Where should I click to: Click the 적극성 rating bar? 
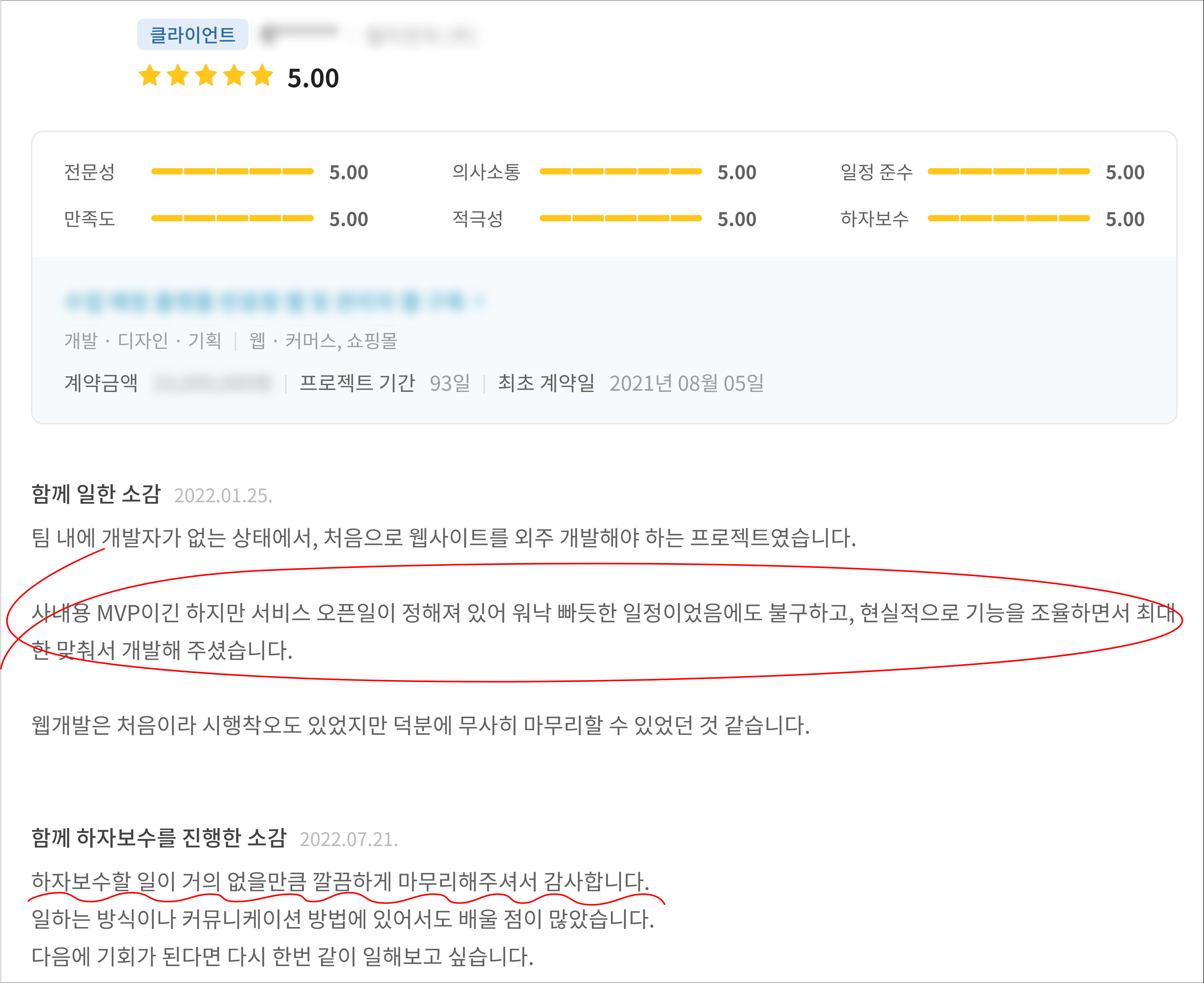tap(620, 218)
